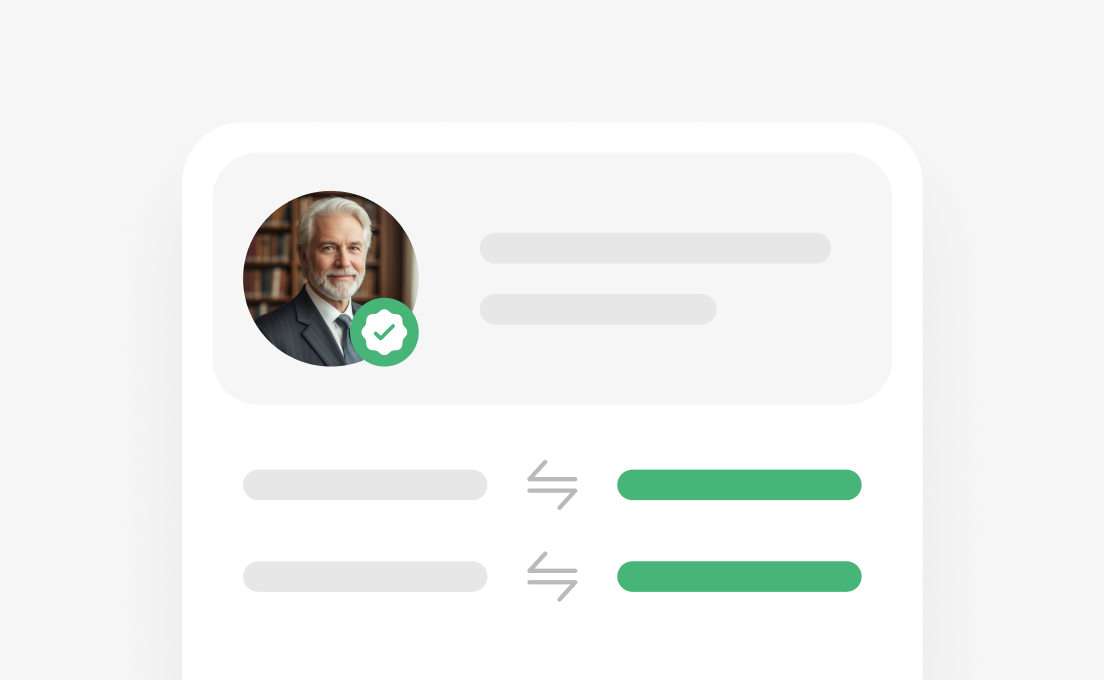Click the lower swap arrows icon

[x=553, y=577]
